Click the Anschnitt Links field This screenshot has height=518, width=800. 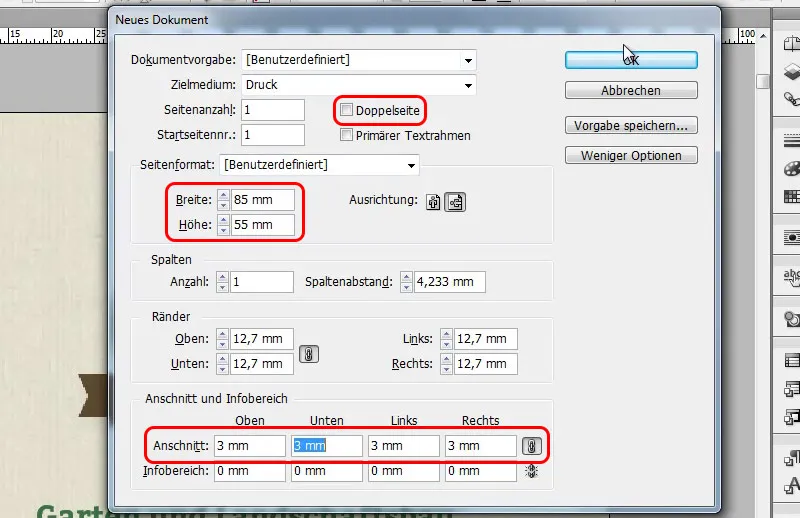[404, 446]
